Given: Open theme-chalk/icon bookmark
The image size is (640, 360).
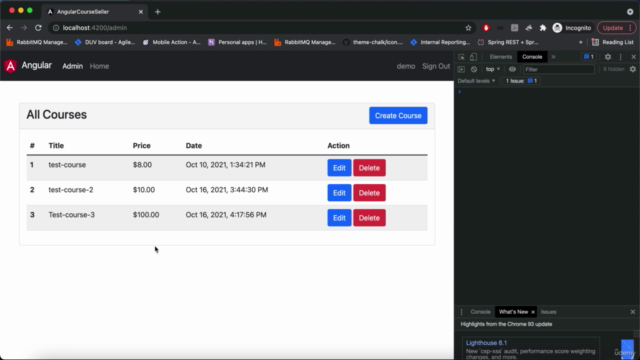Looking at the screenshot, I should (373, 42).
